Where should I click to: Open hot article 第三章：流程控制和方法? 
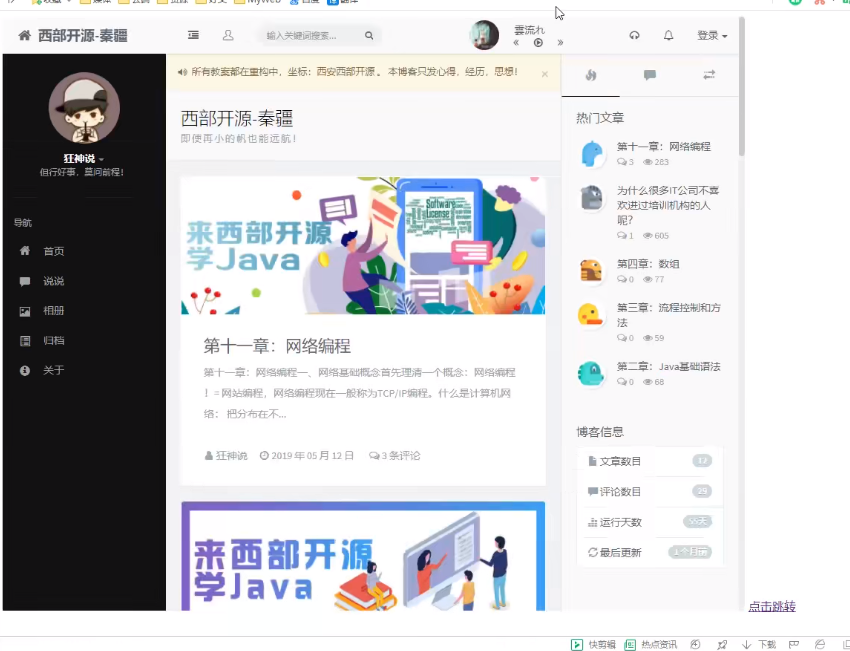coord(668,315)
